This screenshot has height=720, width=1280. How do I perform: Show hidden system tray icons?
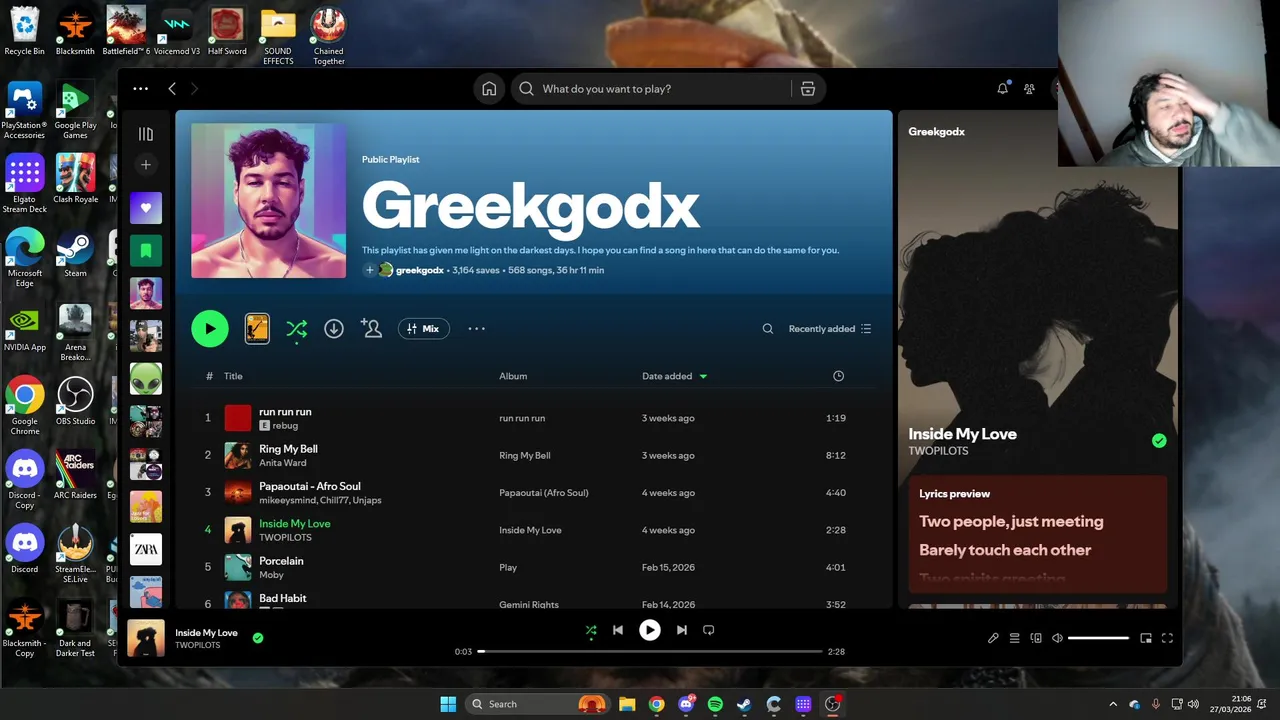click(x=1113, y=704)
